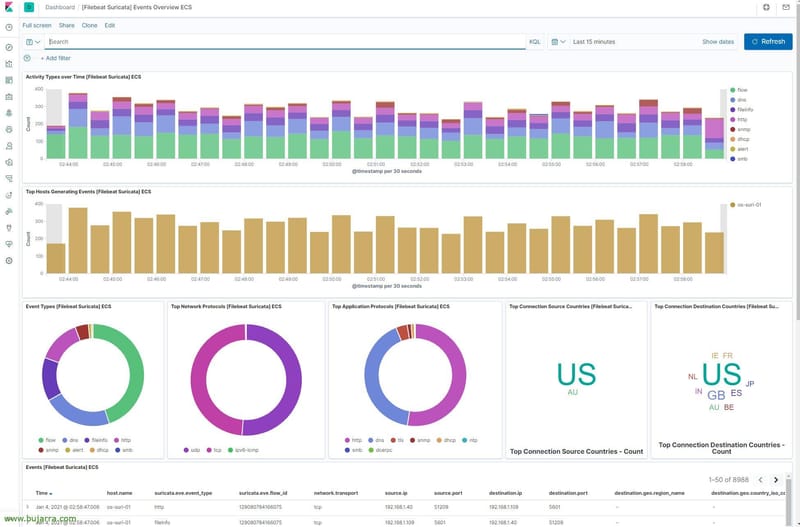Open Management gear icon at sidebar bottom
The height and width of the screenshot is (527, 800).
pos(9,260)
